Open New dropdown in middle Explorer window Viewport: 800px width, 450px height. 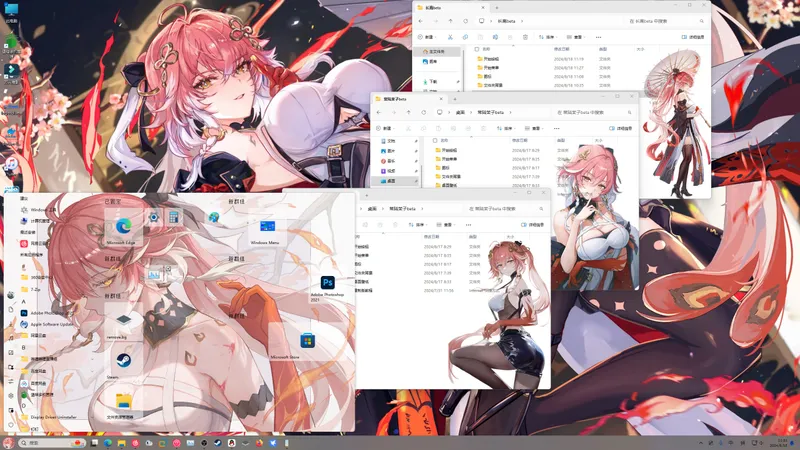coord(385,129)
